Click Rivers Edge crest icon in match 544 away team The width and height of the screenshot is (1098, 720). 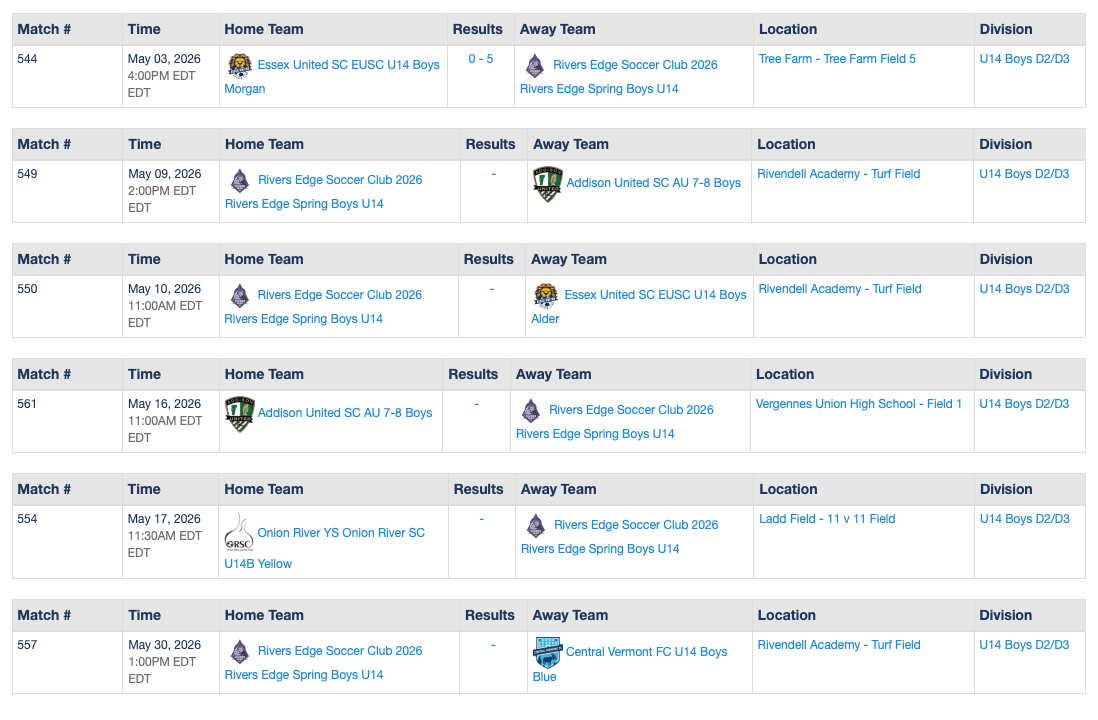point(535,65)
